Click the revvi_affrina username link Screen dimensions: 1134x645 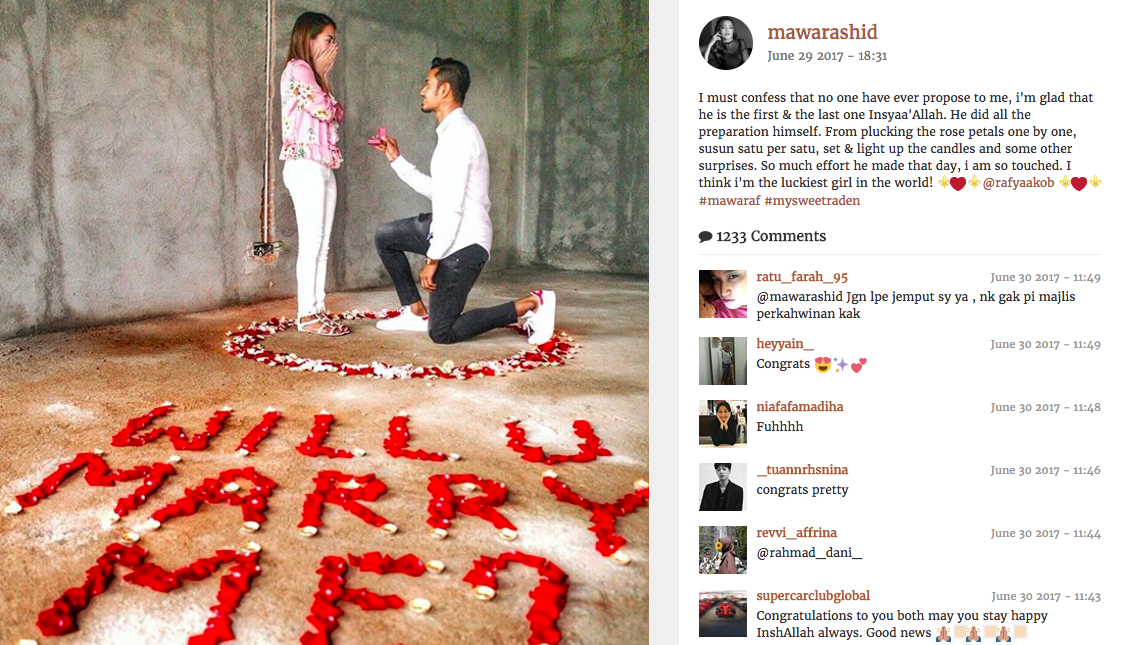pyautogui.click(x=796, y=532)
